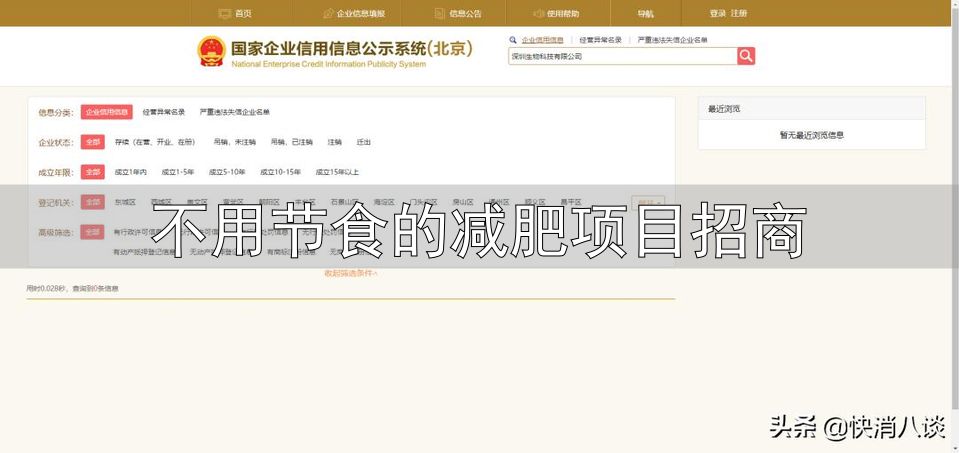Select 经营异常名录 in 信息分类 filter
The image size is (959, 453).
(x=164, y=112)
